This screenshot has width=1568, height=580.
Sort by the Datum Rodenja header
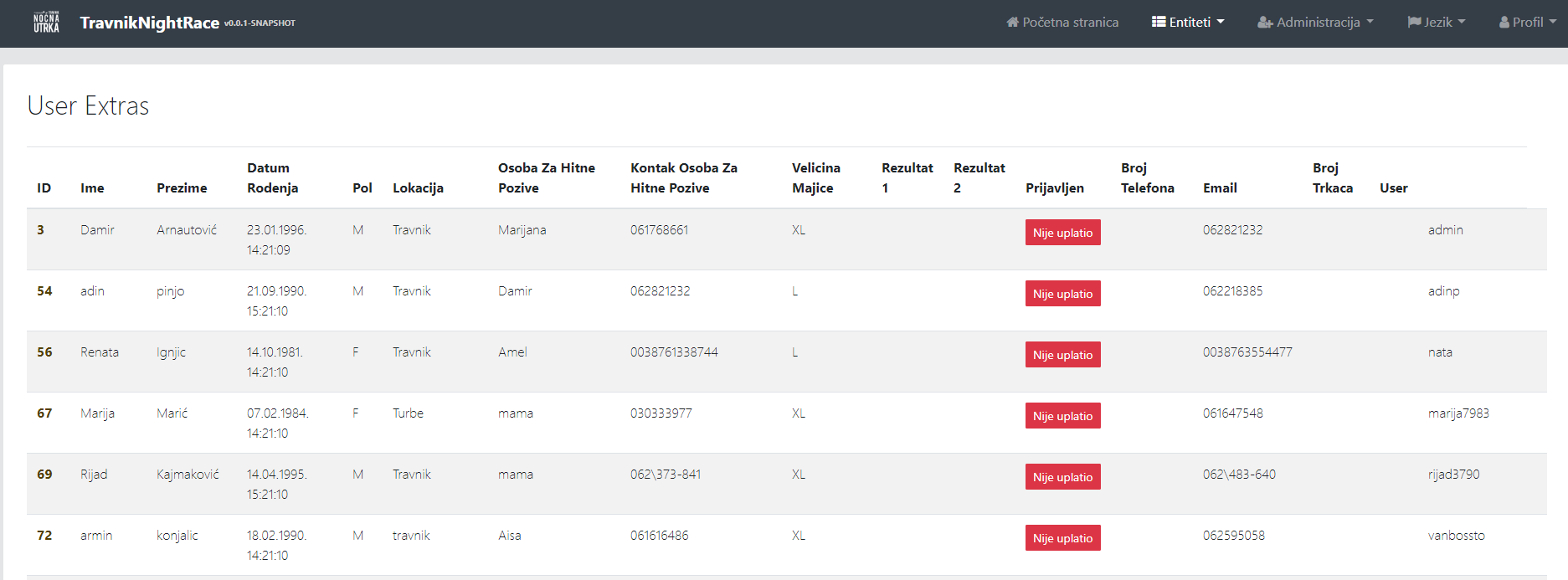pyautogui.click(x=273, y=178)
